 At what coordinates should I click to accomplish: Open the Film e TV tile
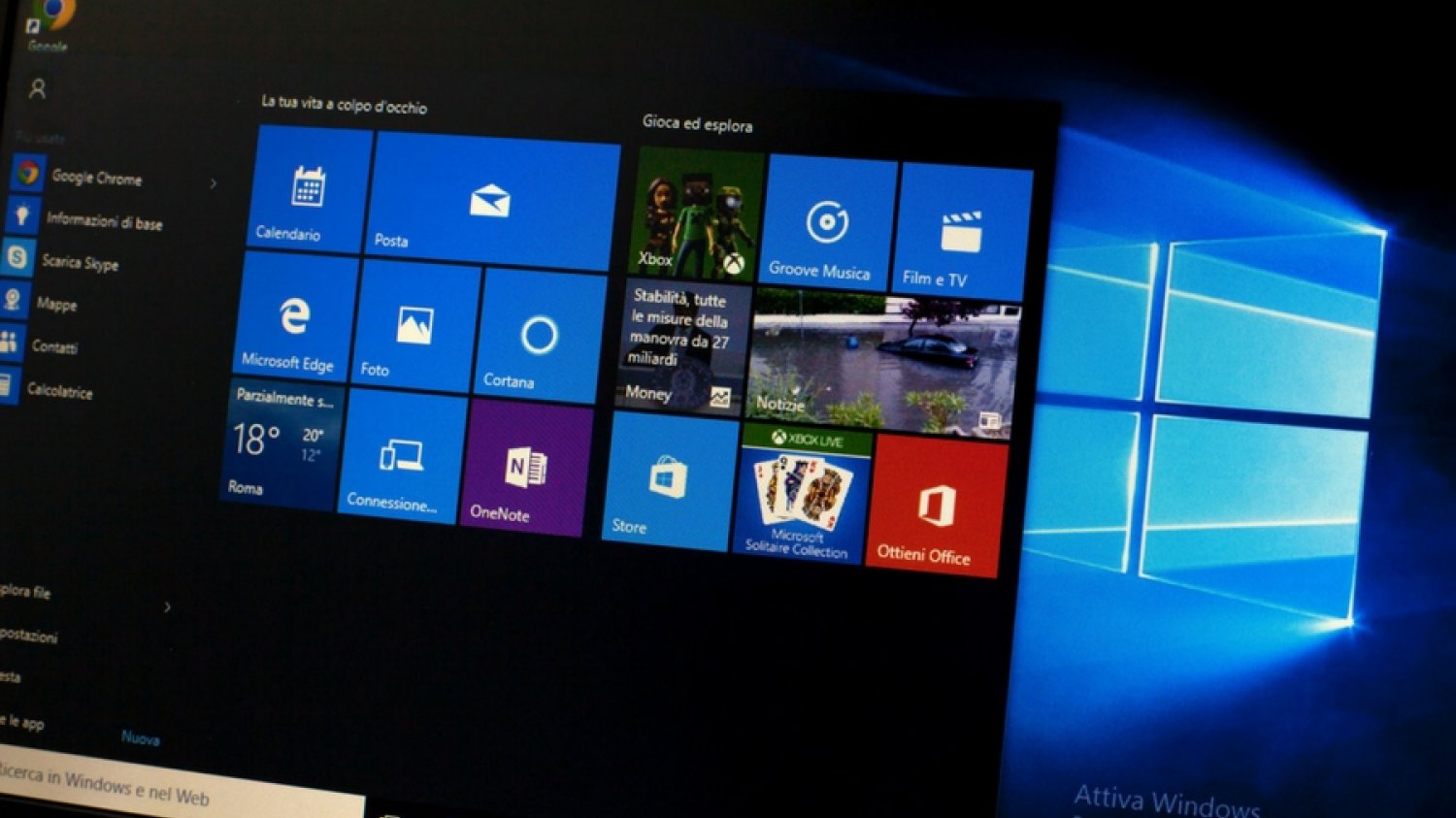pyautogui.click(x=963, y=233)
